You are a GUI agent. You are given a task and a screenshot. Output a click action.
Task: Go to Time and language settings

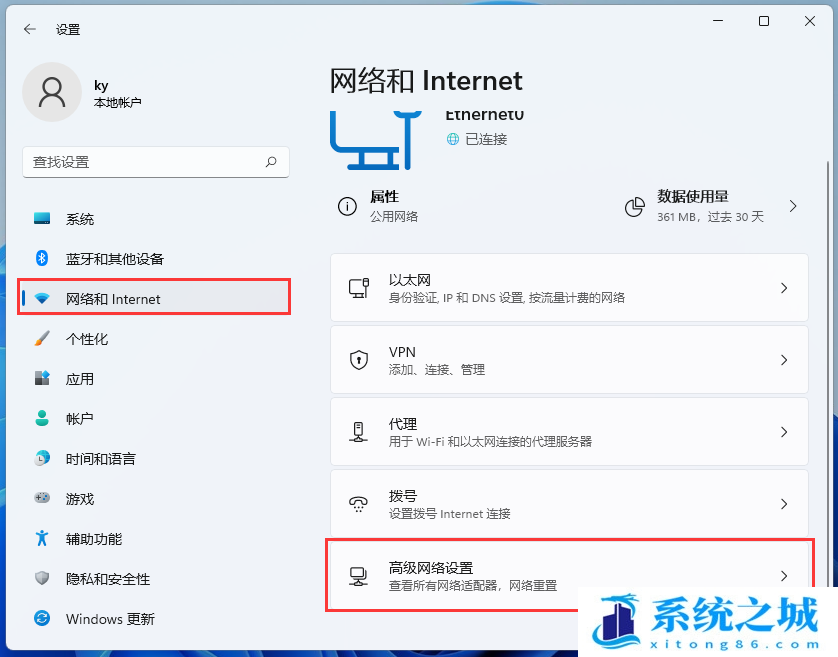tap(100, 459)
